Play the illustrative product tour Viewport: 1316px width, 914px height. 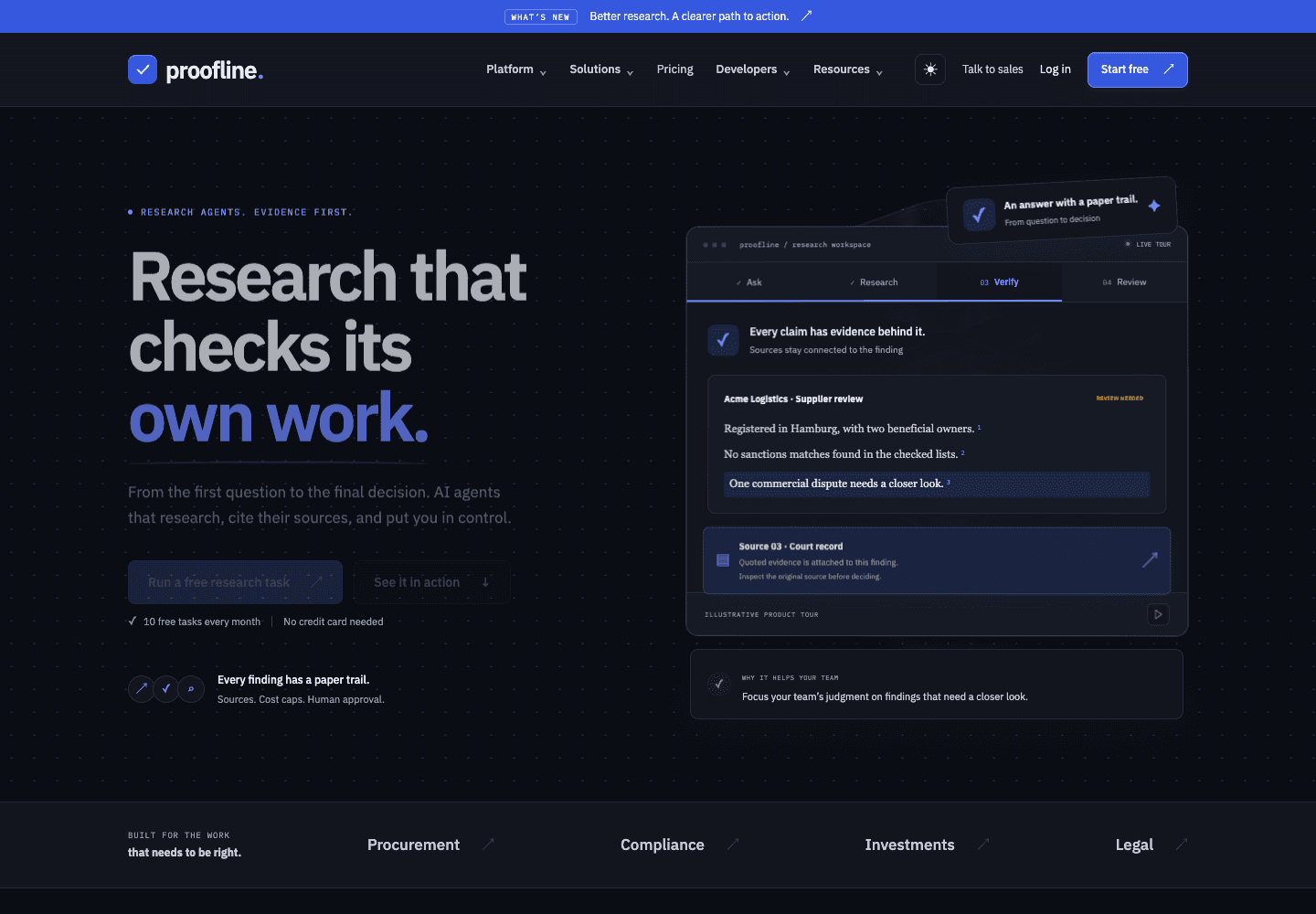1158,614
